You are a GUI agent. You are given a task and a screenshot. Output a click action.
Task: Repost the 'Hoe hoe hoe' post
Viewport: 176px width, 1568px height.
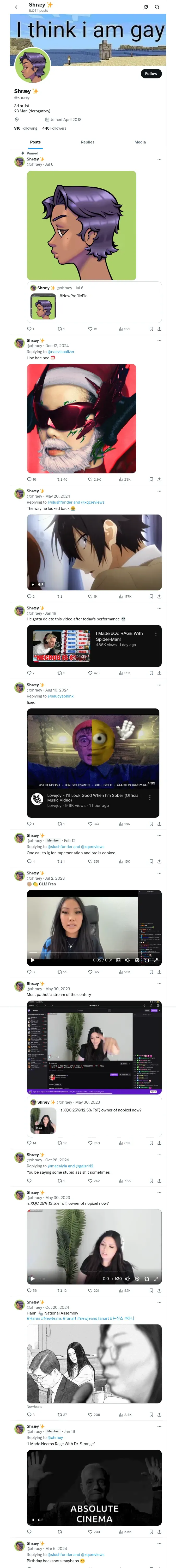[x=63, y=479]
